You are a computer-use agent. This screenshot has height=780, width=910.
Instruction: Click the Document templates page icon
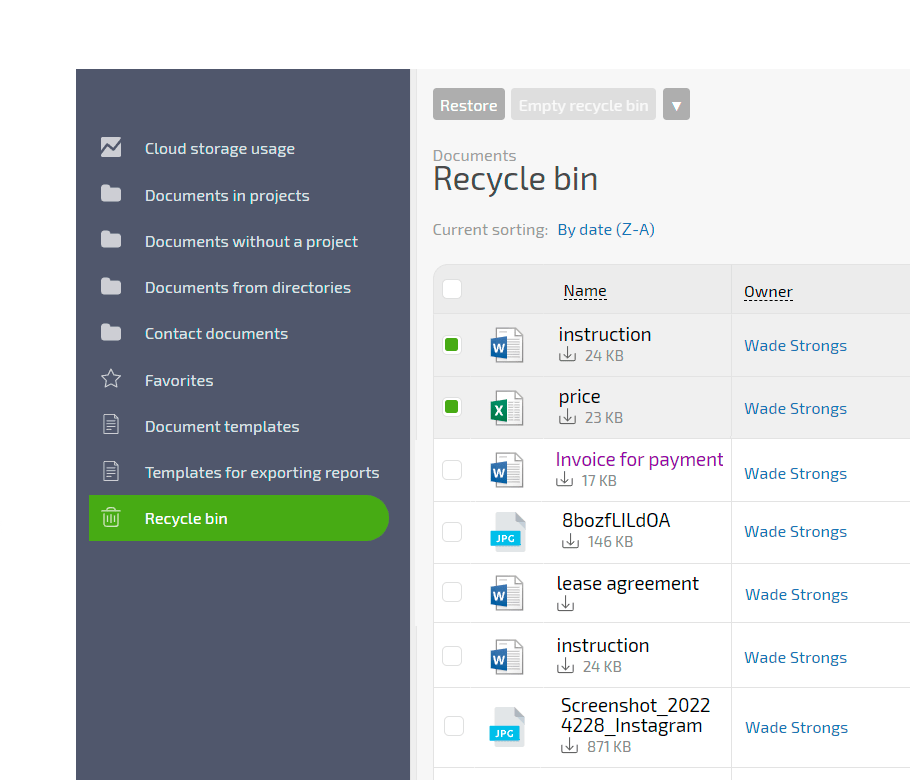111,425
